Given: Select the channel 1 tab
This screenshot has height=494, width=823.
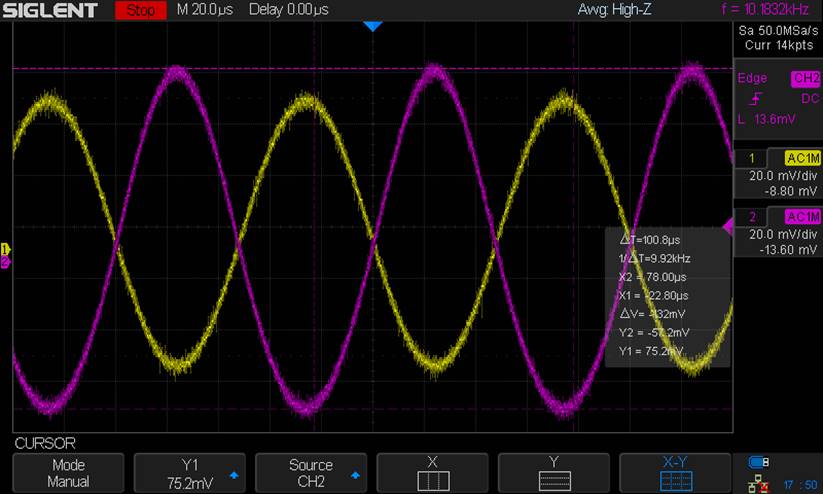Looking at the screenshot, I should (751, 159).
